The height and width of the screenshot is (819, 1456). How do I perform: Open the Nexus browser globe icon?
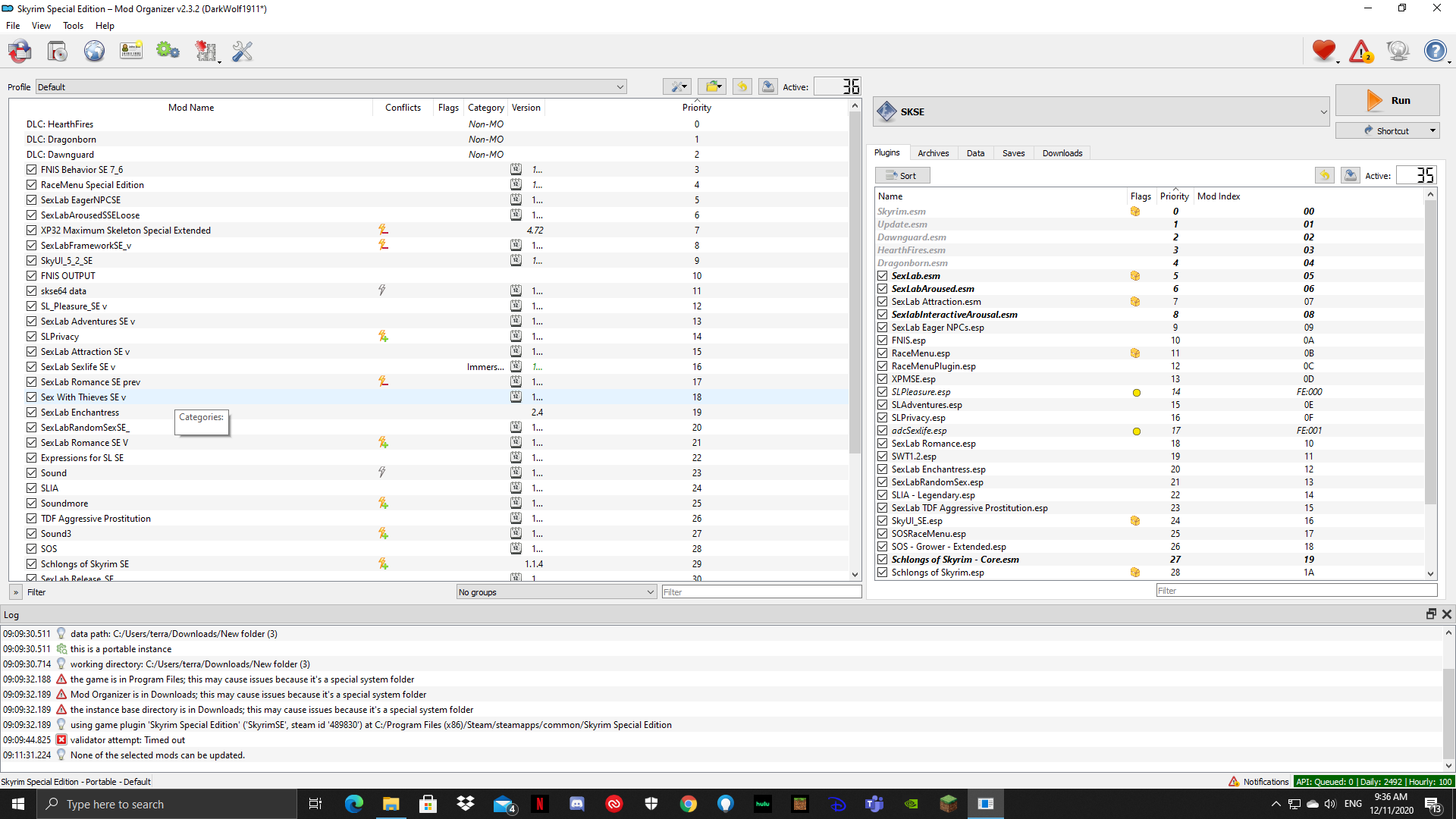click(x=94, y=52)
